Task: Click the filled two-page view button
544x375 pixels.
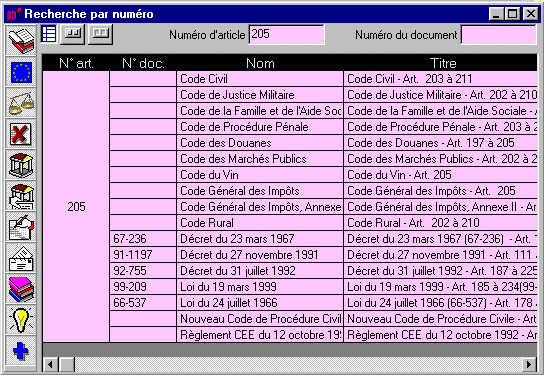Action: click(72, 34)
